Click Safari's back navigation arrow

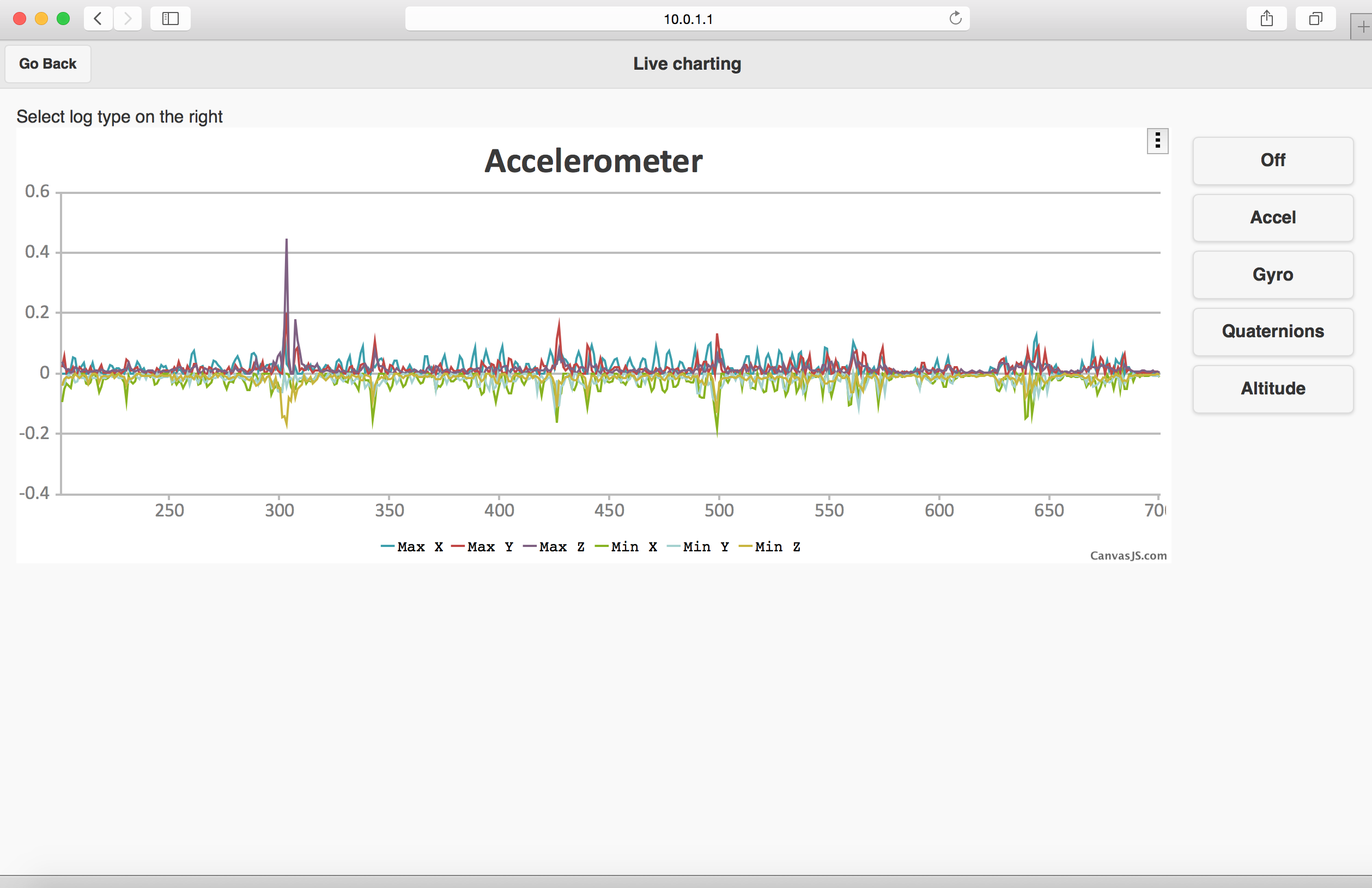[x=98, y=19]
